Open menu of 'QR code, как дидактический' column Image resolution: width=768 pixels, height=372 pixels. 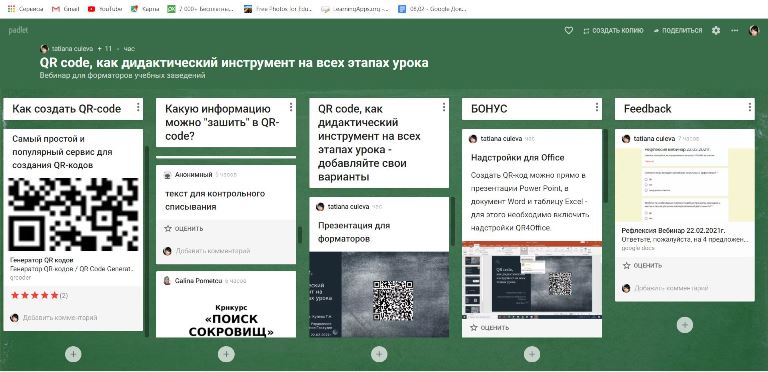point(444,107)
